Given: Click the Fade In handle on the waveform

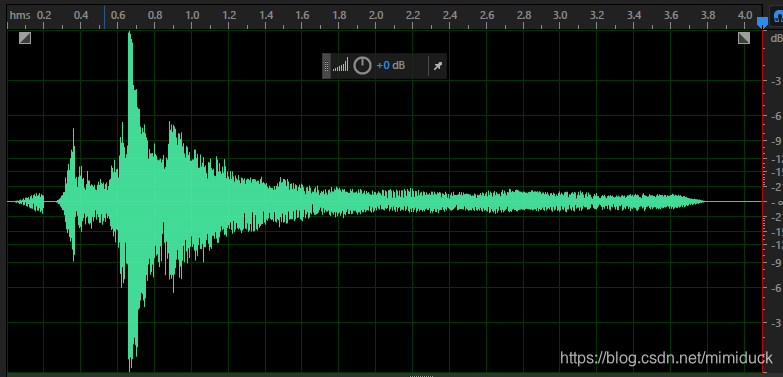Looking at the screenshot, I should pos(25,38).
